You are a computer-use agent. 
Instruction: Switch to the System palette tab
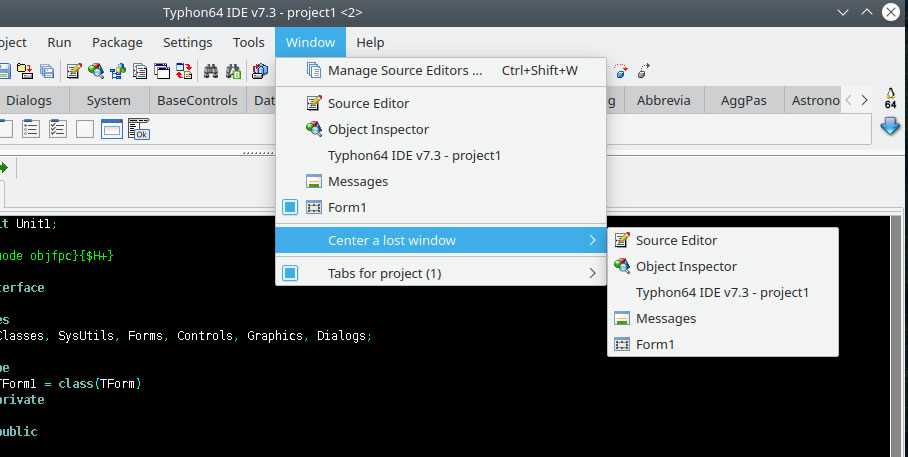tap(109, 100)
